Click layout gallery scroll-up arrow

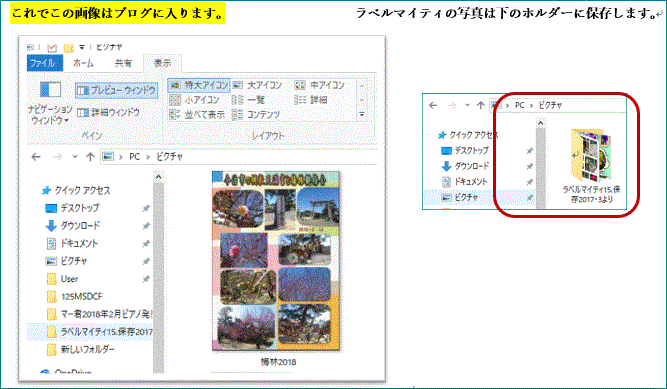(362, 85)
